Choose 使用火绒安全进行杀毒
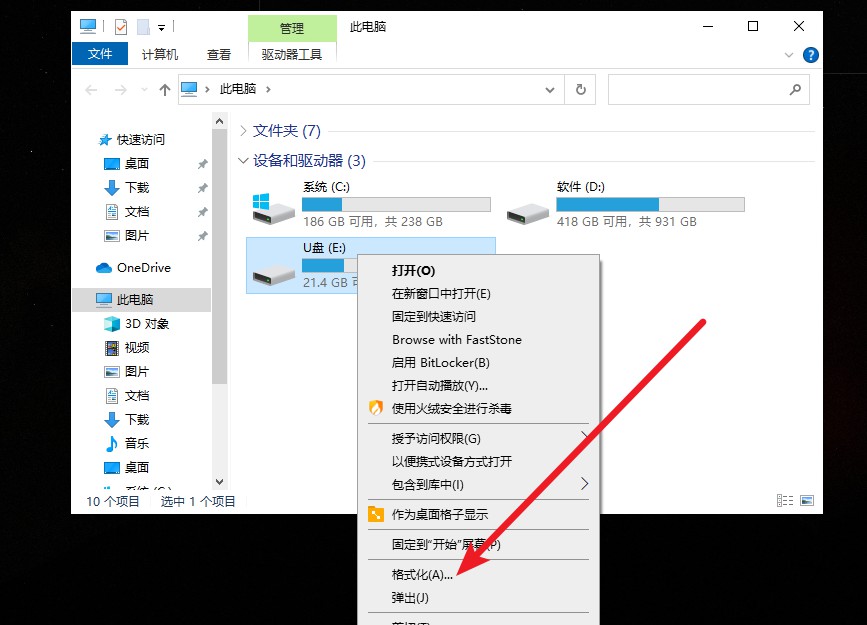Viewport: 867px width, 625px height. pyautogui.click(x=478, y=409)
